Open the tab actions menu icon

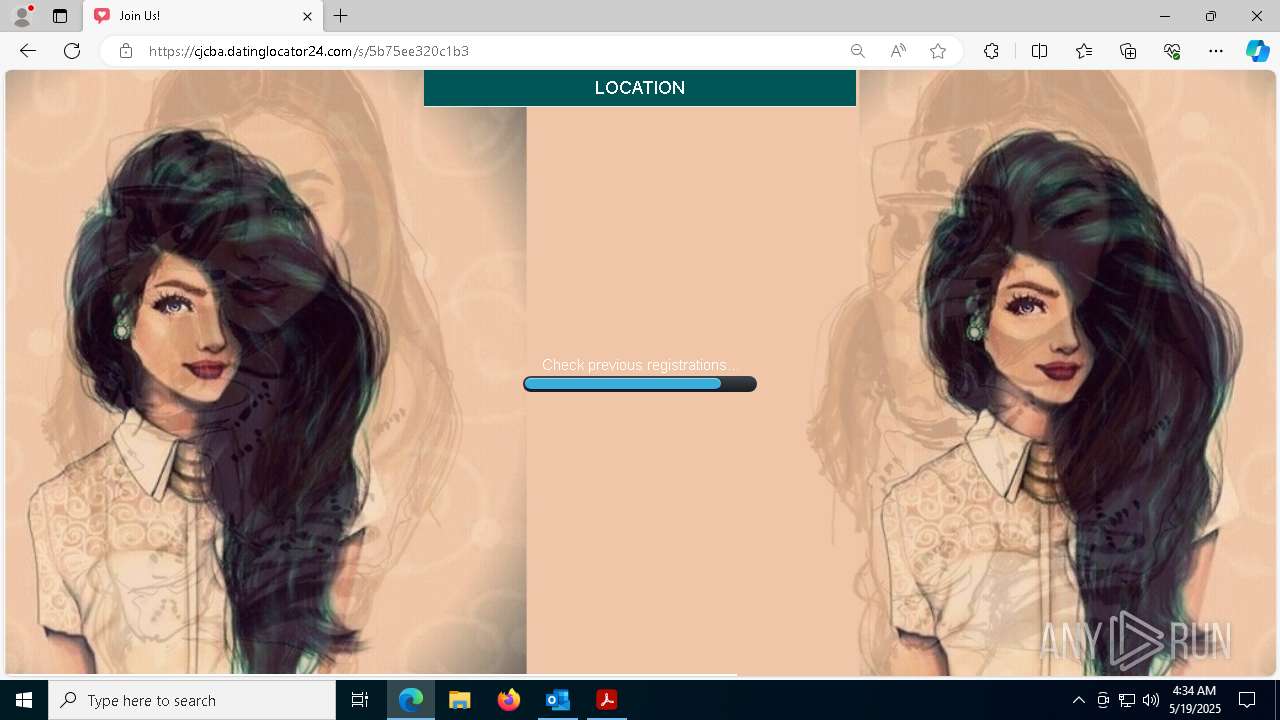pyautogui.click(x=60, y=16)
